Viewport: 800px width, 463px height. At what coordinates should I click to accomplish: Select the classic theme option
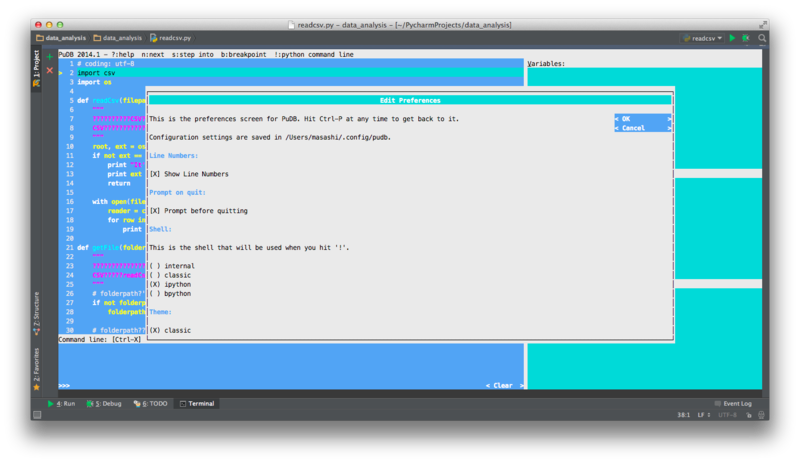170,330
